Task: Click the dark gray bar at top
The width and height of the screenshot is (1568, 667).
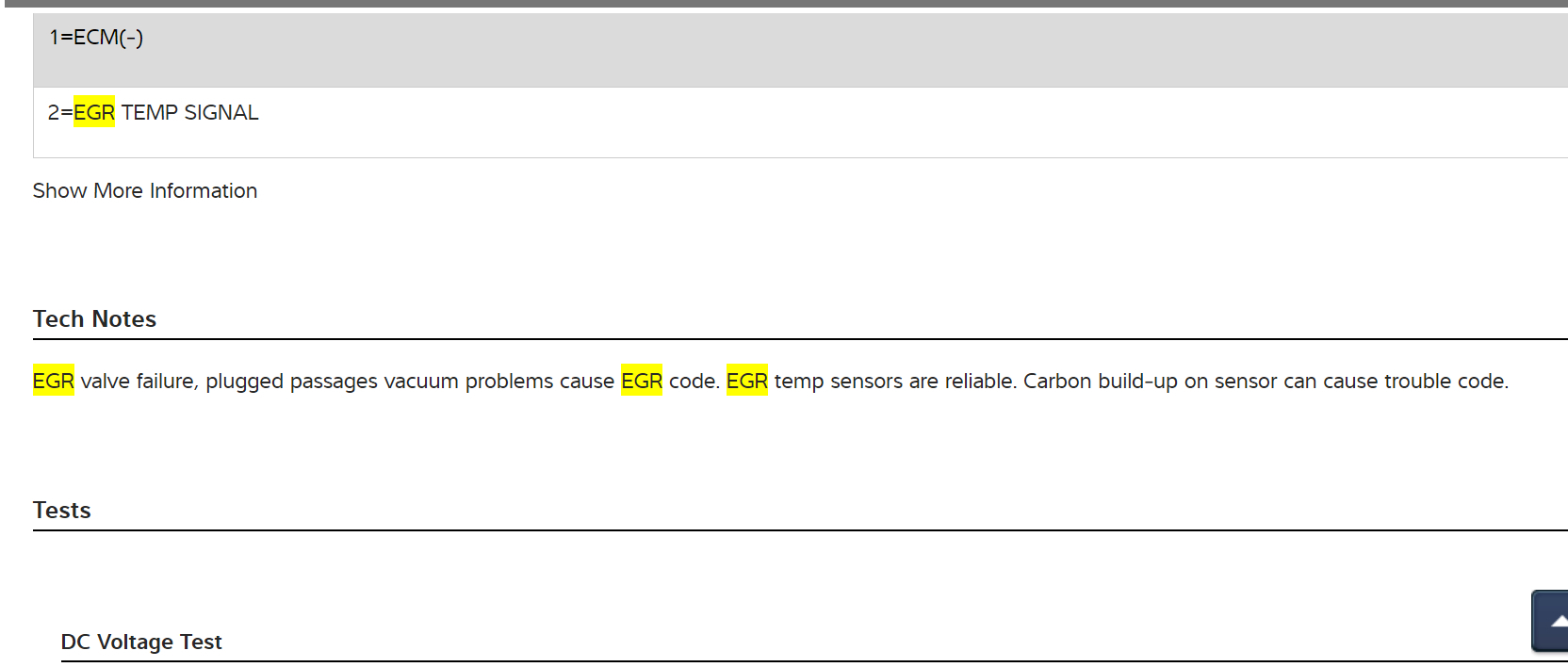Action: 784,4
